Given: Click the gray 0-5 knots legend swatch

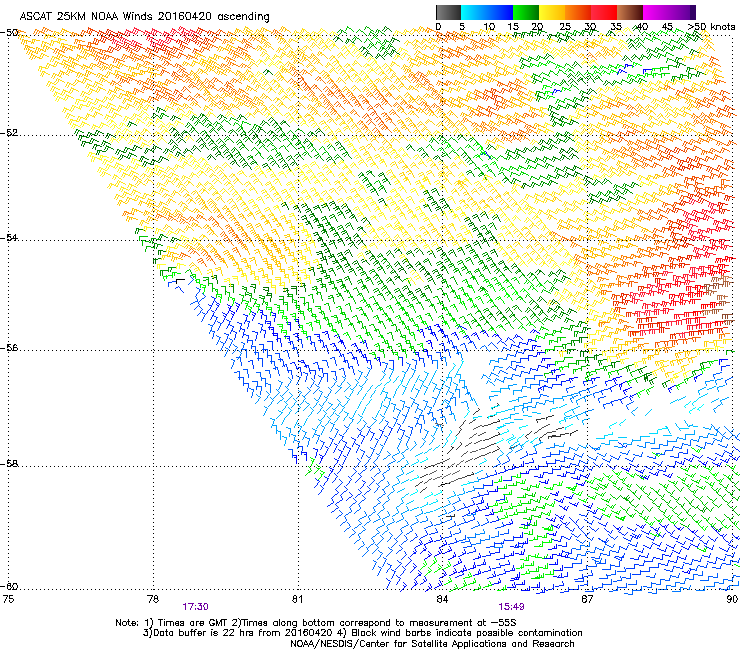Looking at the screenshot, I should [x=448, y=12].
